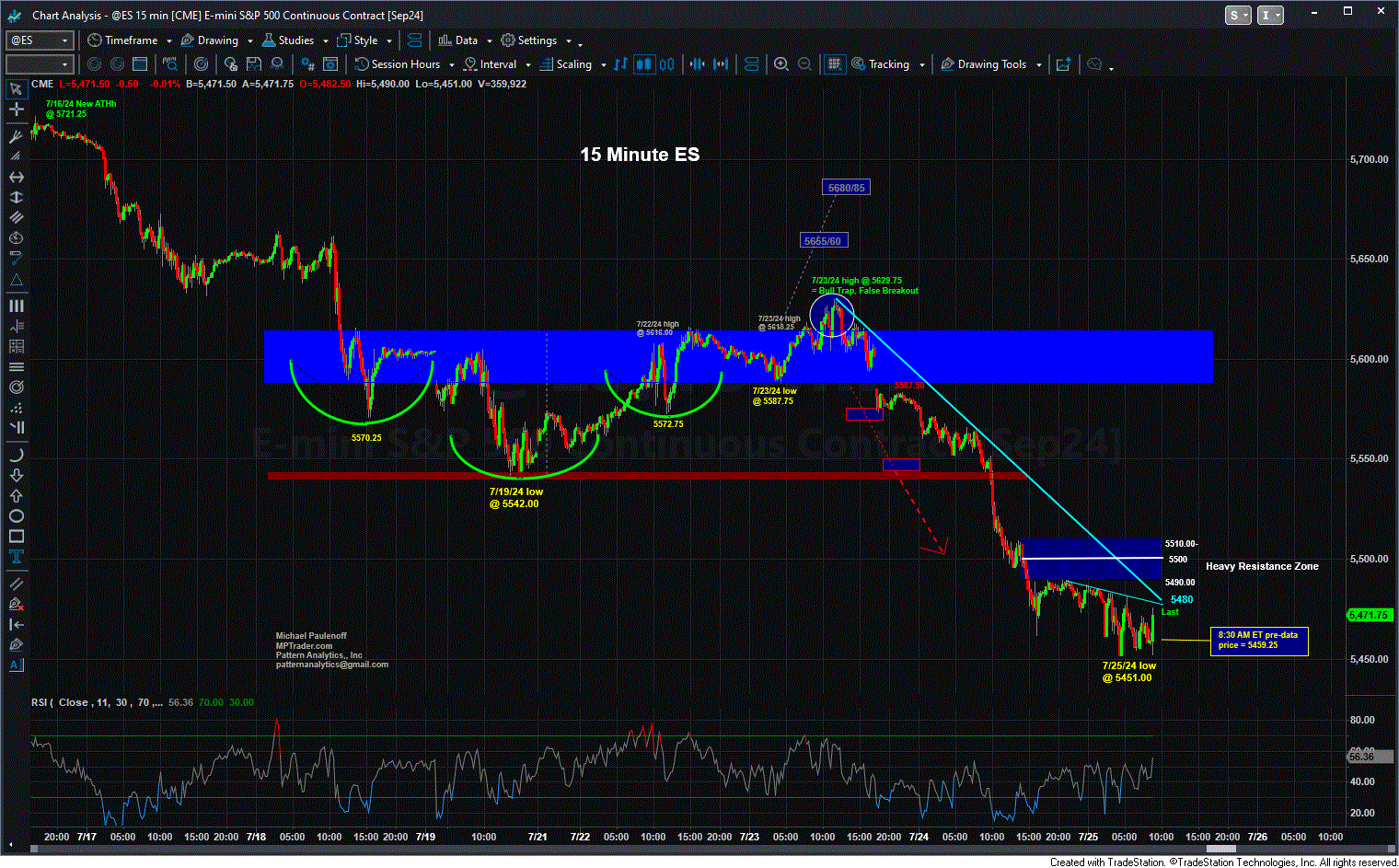Click the gear with hash settings icon
This screenshot has height=868, width=1399.
click(x=307, y=64)
